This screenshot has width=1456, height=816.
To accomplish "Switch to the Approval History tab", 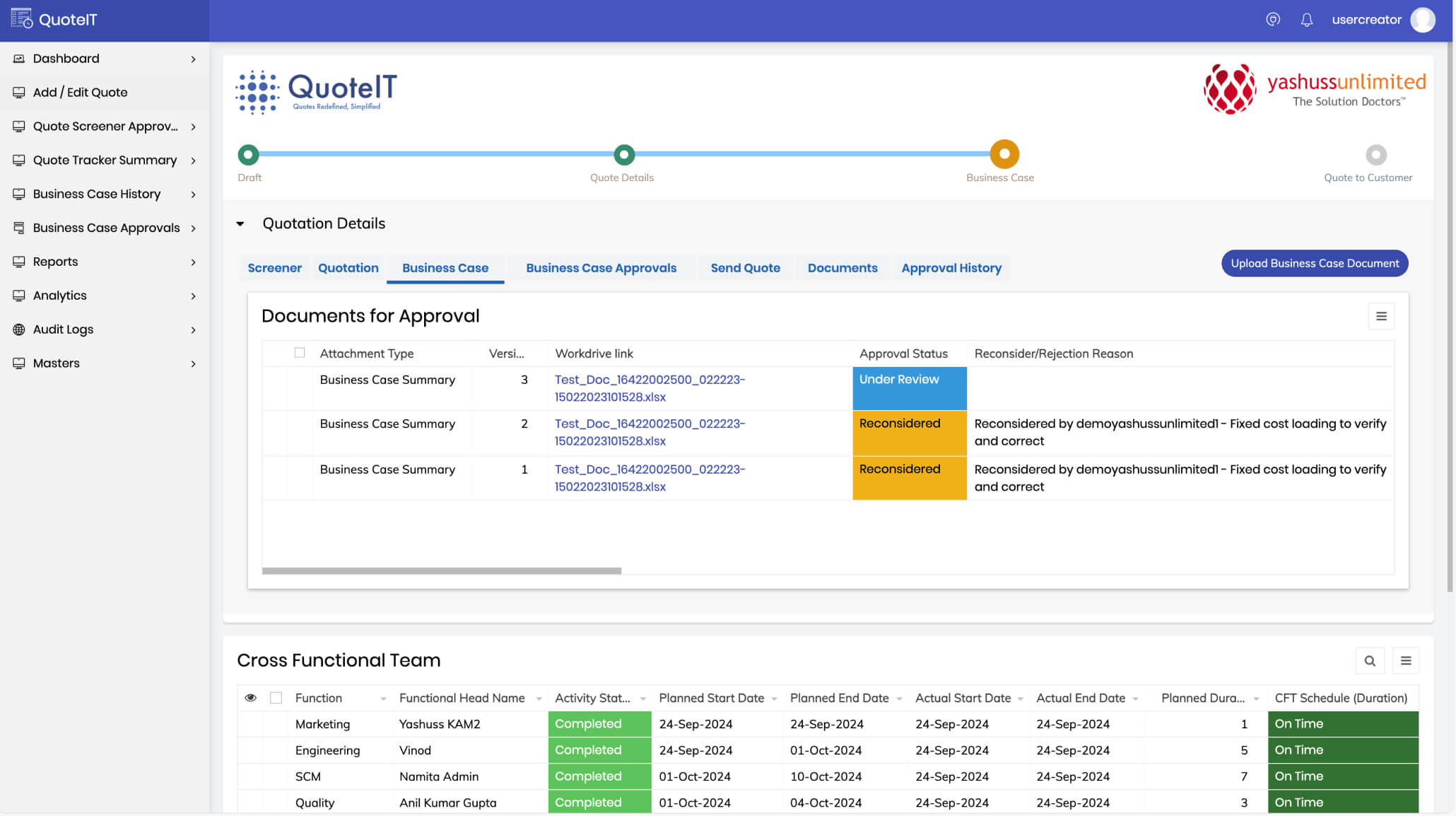I will 951,268.
